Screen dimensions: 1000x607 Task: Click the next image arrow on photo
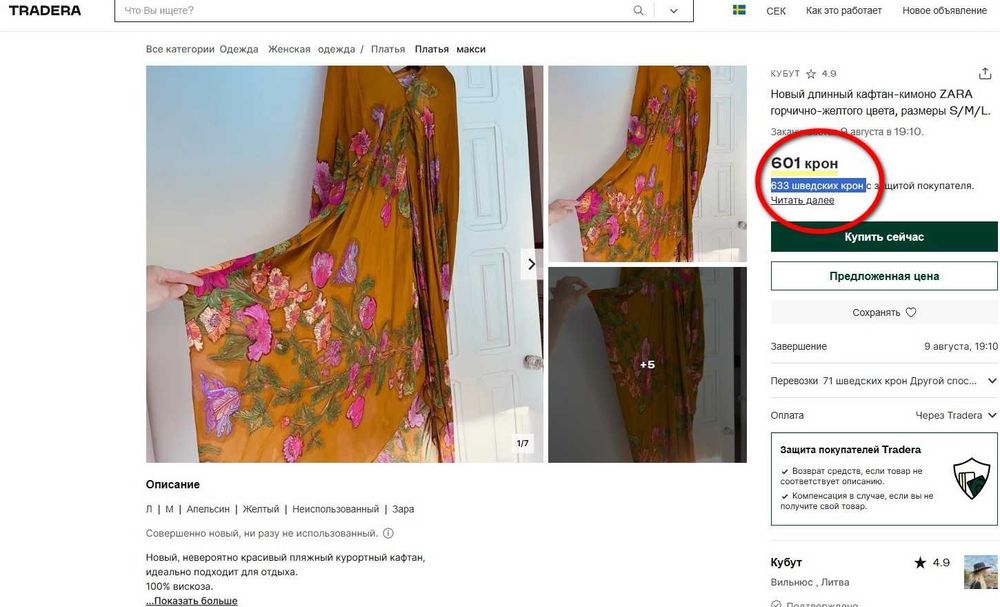(x=531, y=264)
